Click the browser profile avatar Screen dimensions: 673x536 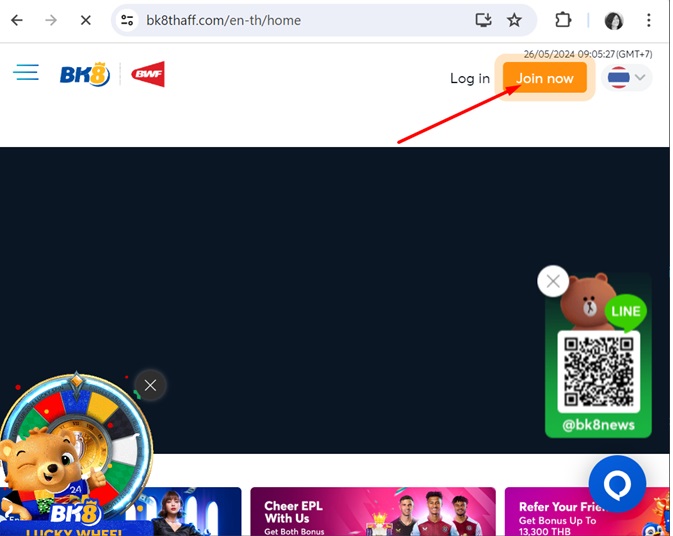pyautogui.click(x=614, y=20)
